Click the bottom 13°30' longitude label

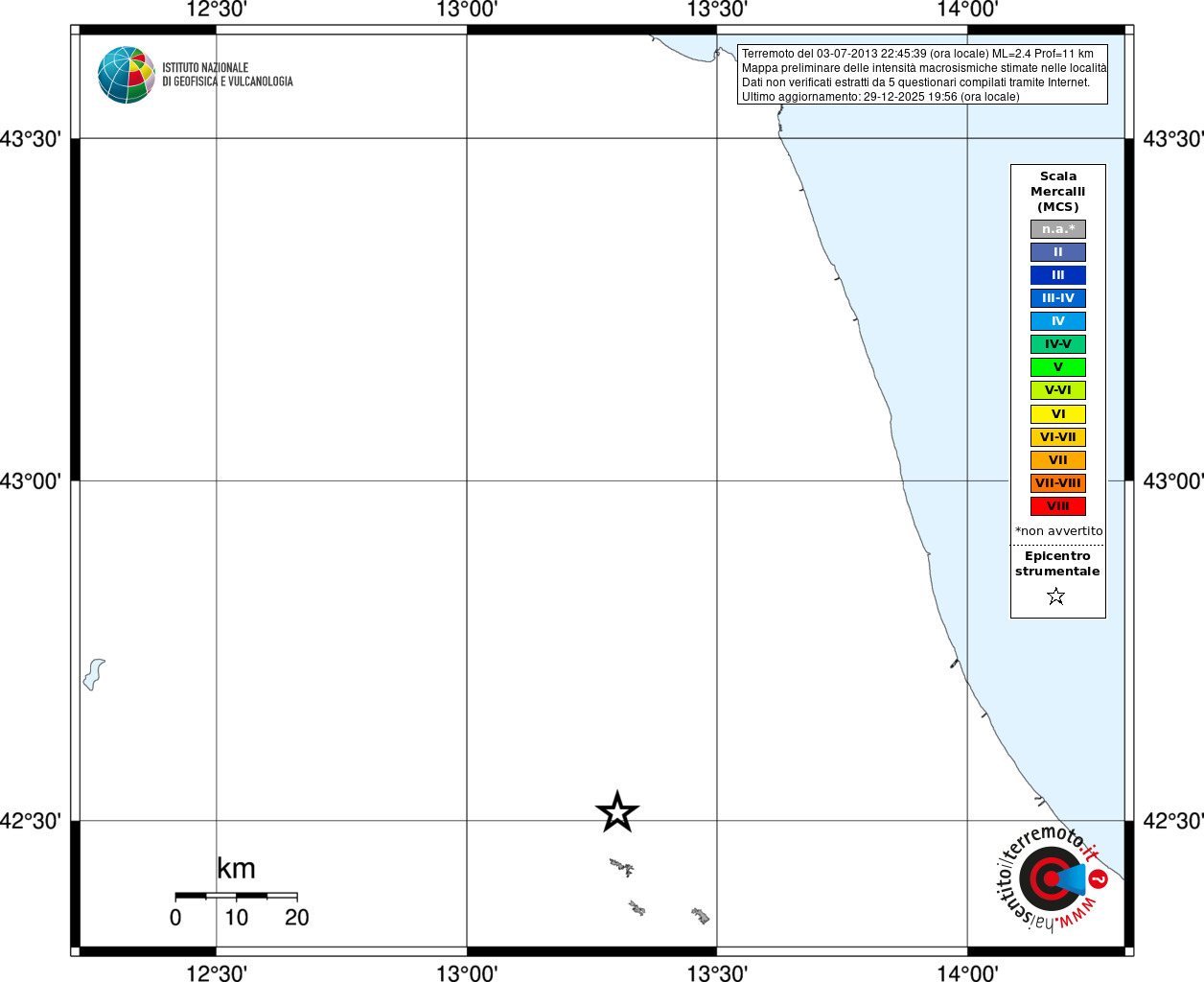point(717,972)
